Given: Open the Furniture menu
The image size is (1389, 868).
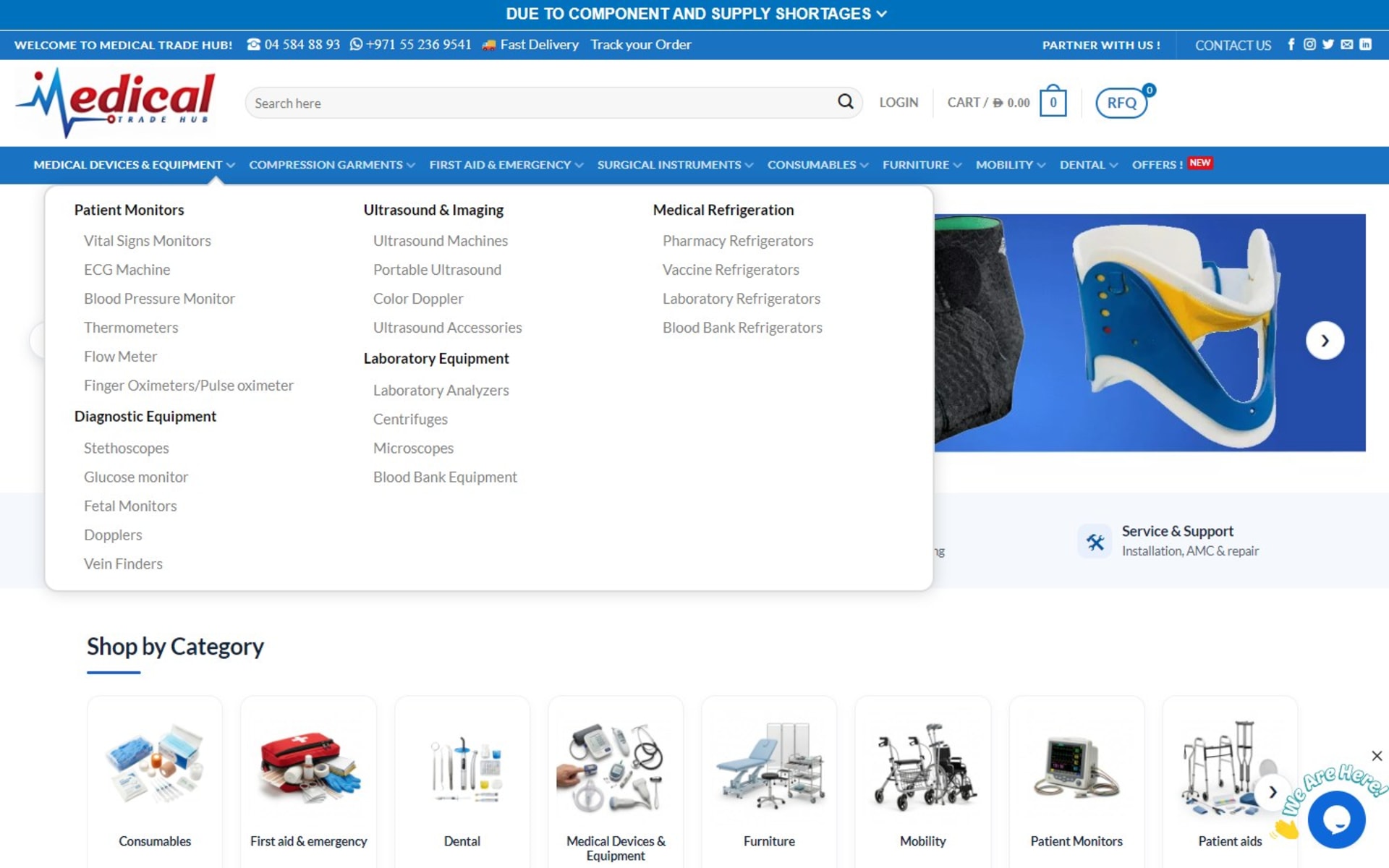Looking at the screenshot, I should click(x=922, y=165).
